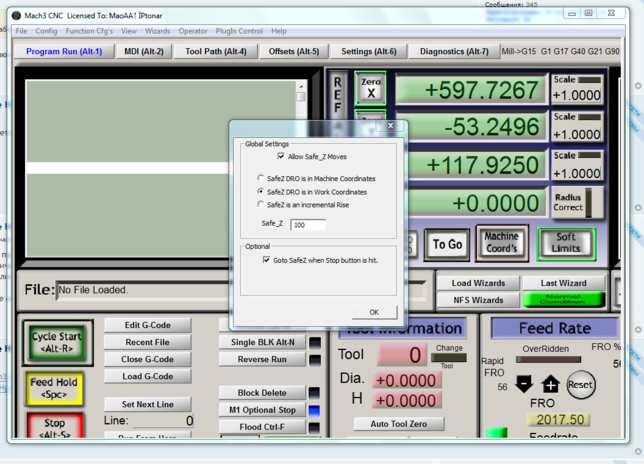
Task: Select SafeZ is an incremental Rise
Action: tap(260, 204)
